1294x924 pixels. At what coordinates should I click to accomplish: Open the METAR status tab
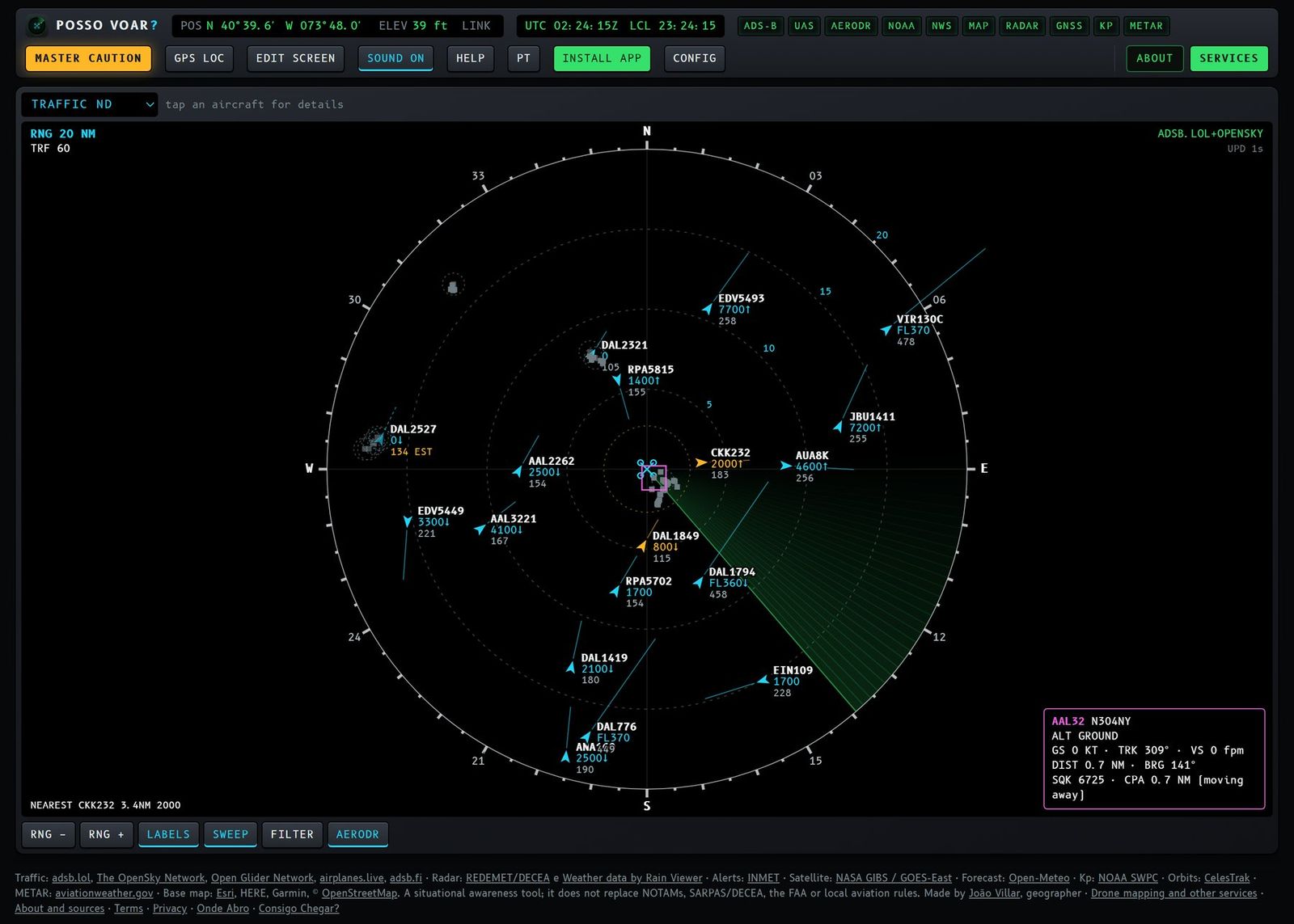tap(1146, 26)
